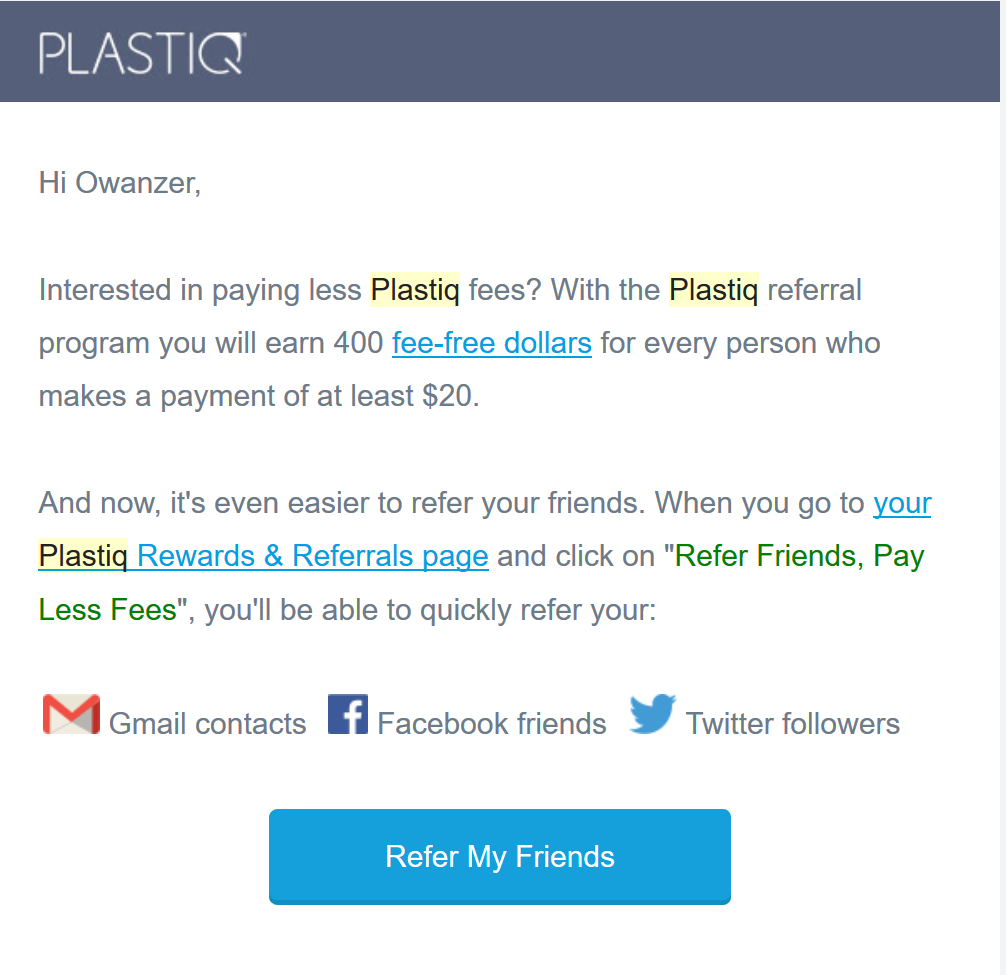Click the green Less Fees text
Image resolution: width=1006 pixels, height=975 pixels.
click(x=107, y=609)
